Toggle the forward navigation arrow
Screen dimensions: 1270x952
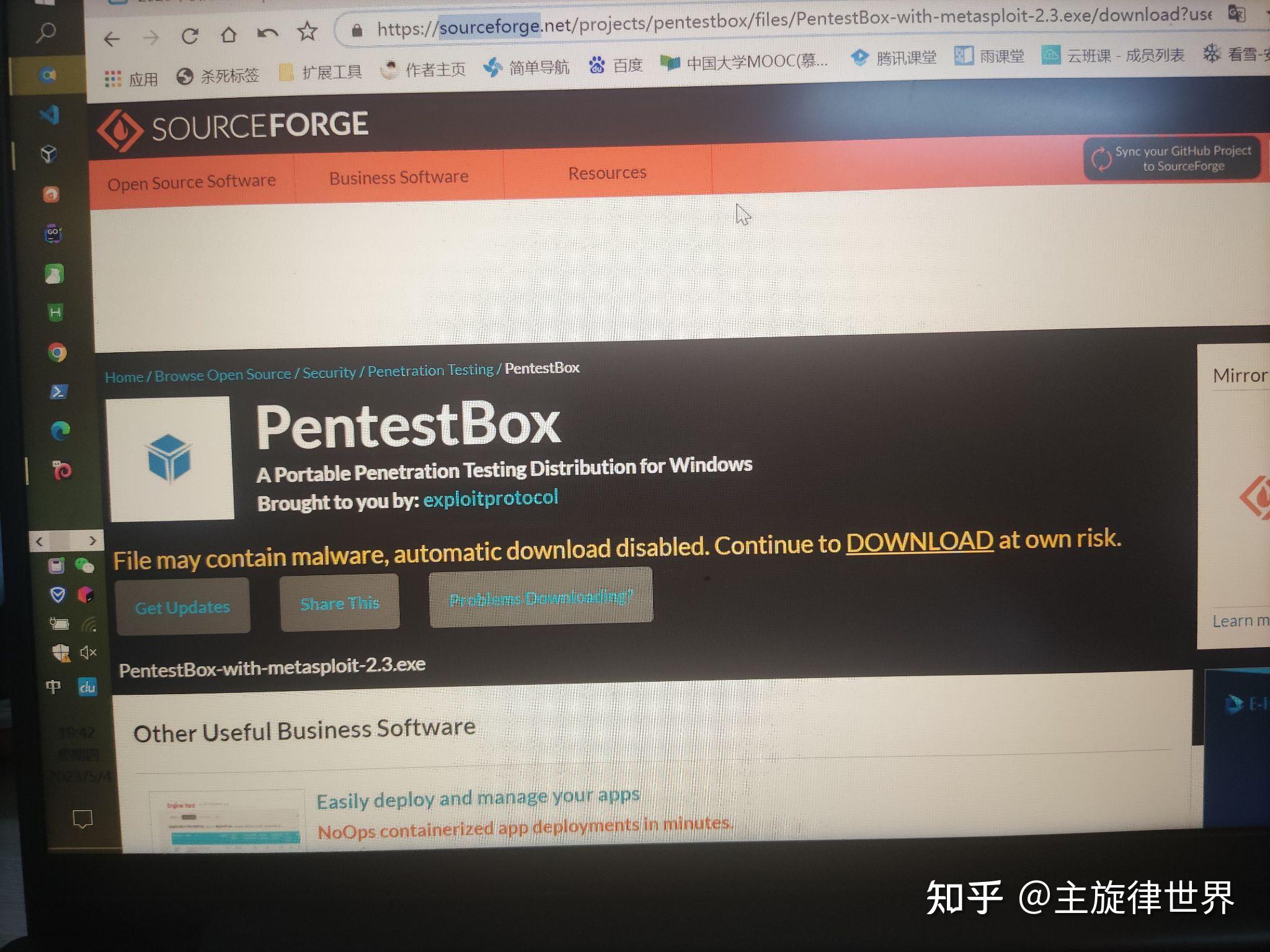[x=152, y=31]
